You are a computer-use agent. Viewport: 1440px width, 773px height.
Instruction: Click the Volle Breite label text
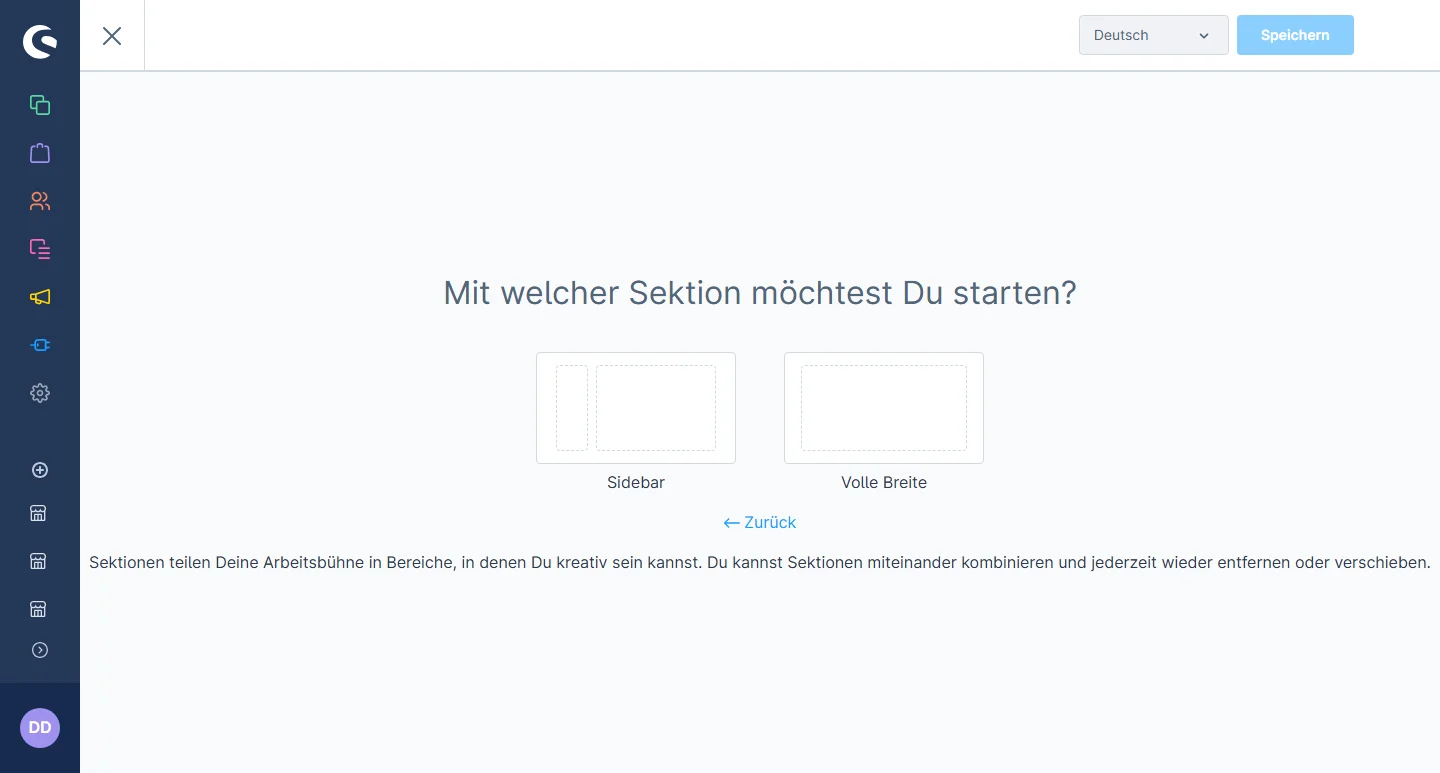pyautogui.click(x=884, y=482)
